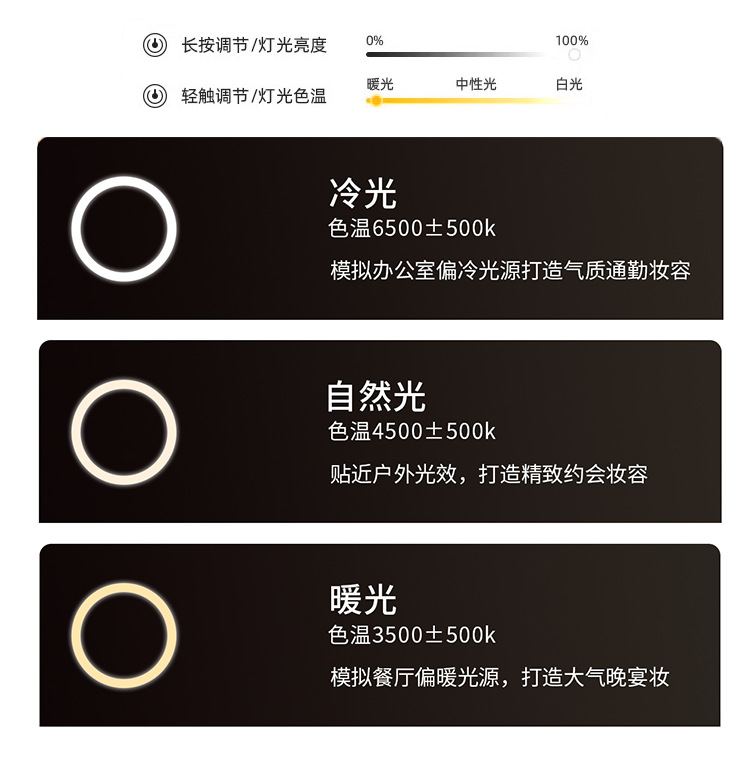This screenshot has width=750, height=760.
Task: Click the 色温4500±500k text
Action: [412, 432]
